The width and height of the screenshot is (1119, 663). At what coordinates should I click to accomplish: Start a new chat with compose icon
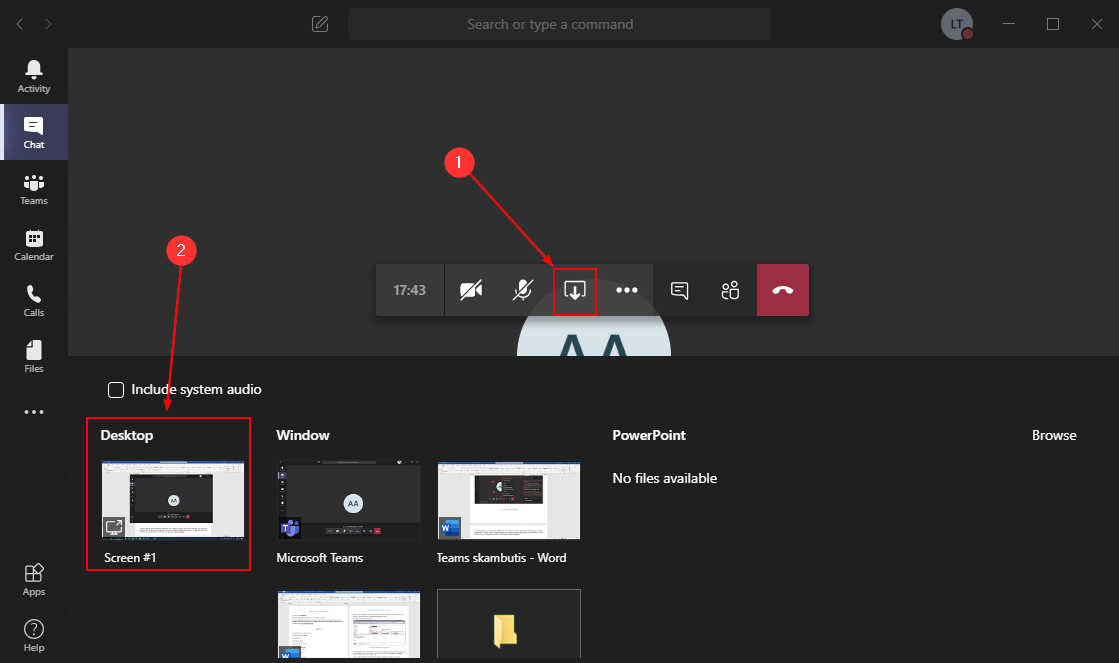(320, 24)
